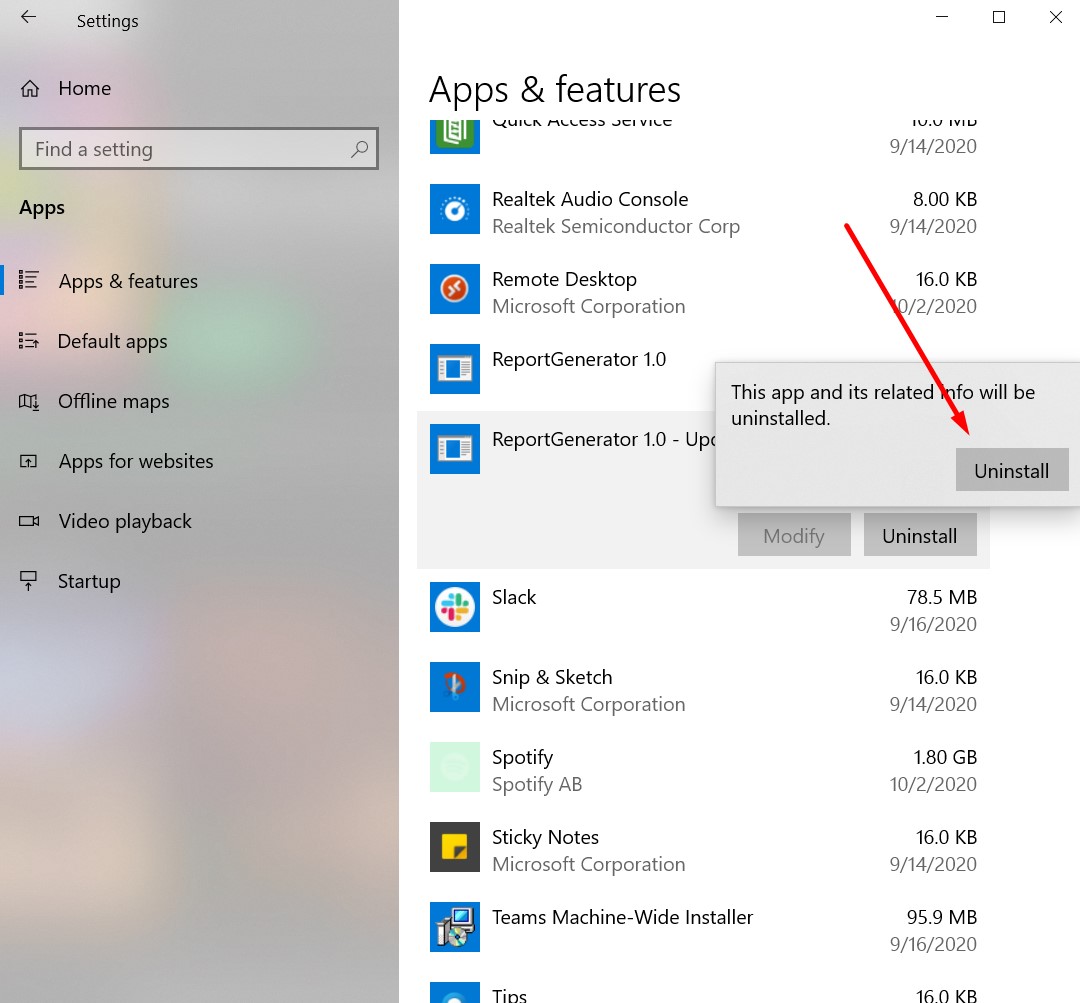Select the Slack app icon
The width and height of the screenshot is (1080, 1003).
(x=455, y=607)
